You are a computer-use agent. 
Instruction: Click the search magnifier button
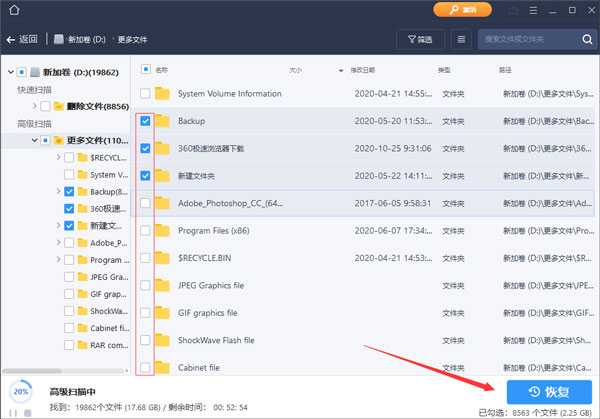click(587, 39)
